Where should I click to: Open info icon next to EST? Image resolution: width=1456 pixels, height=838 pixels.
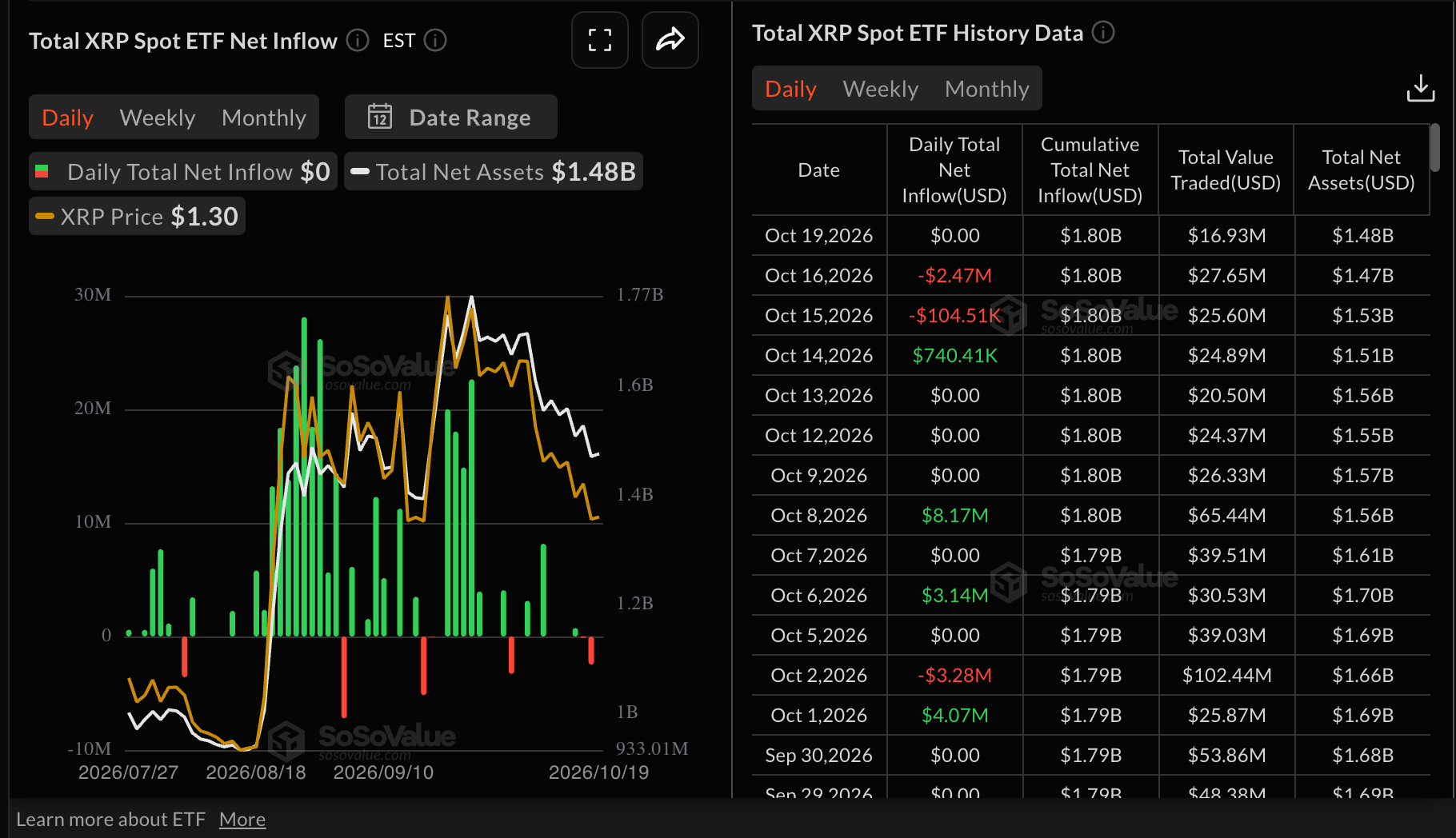(x=435, y=40)
